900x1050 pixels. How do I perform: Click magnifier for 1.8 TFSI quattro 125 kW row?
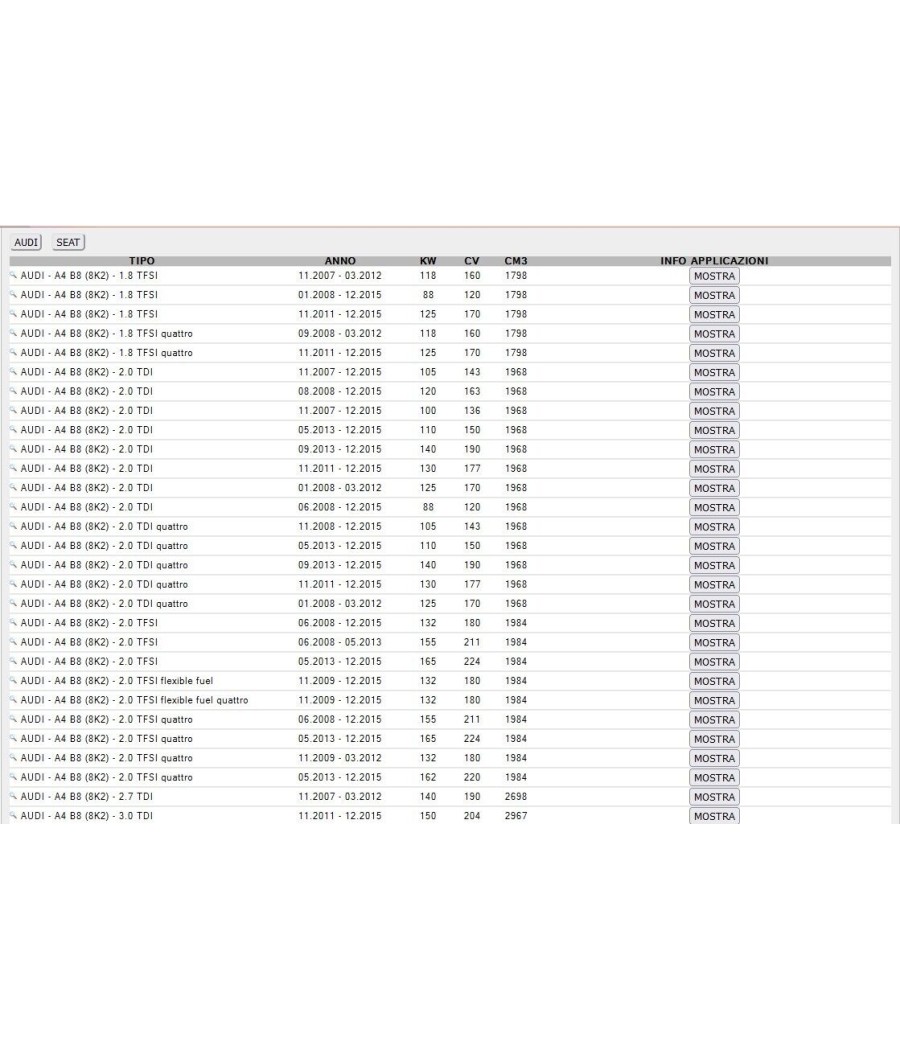pyautogui.click(x=13, y=352)
